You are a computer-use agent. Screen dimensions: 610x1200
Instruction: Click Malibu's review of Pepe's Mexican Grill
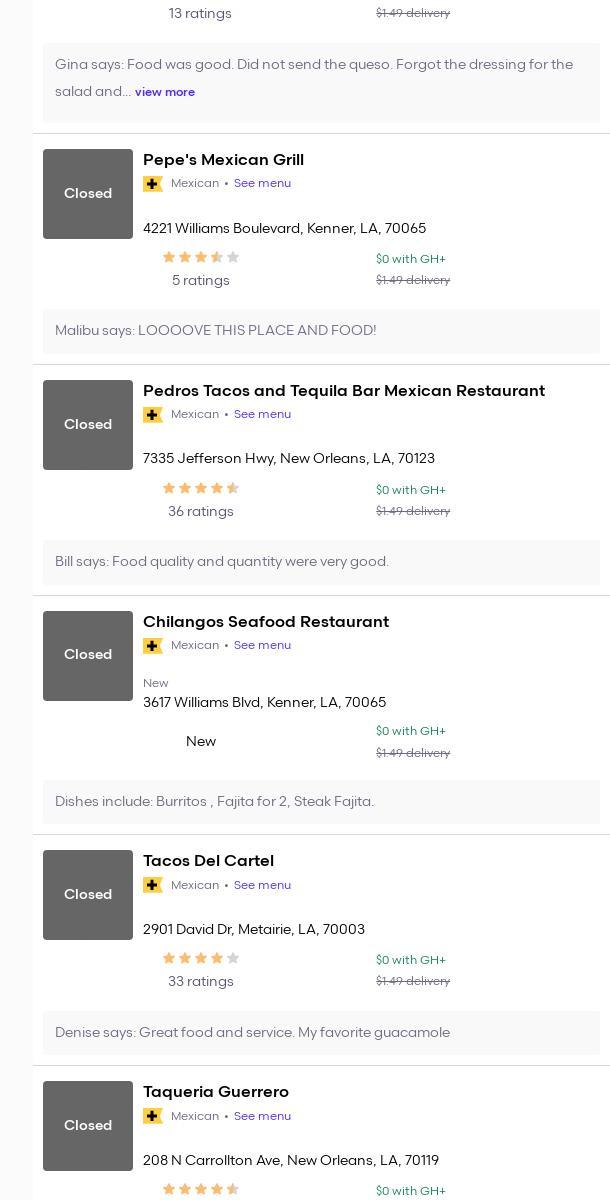tap(216, 331)
